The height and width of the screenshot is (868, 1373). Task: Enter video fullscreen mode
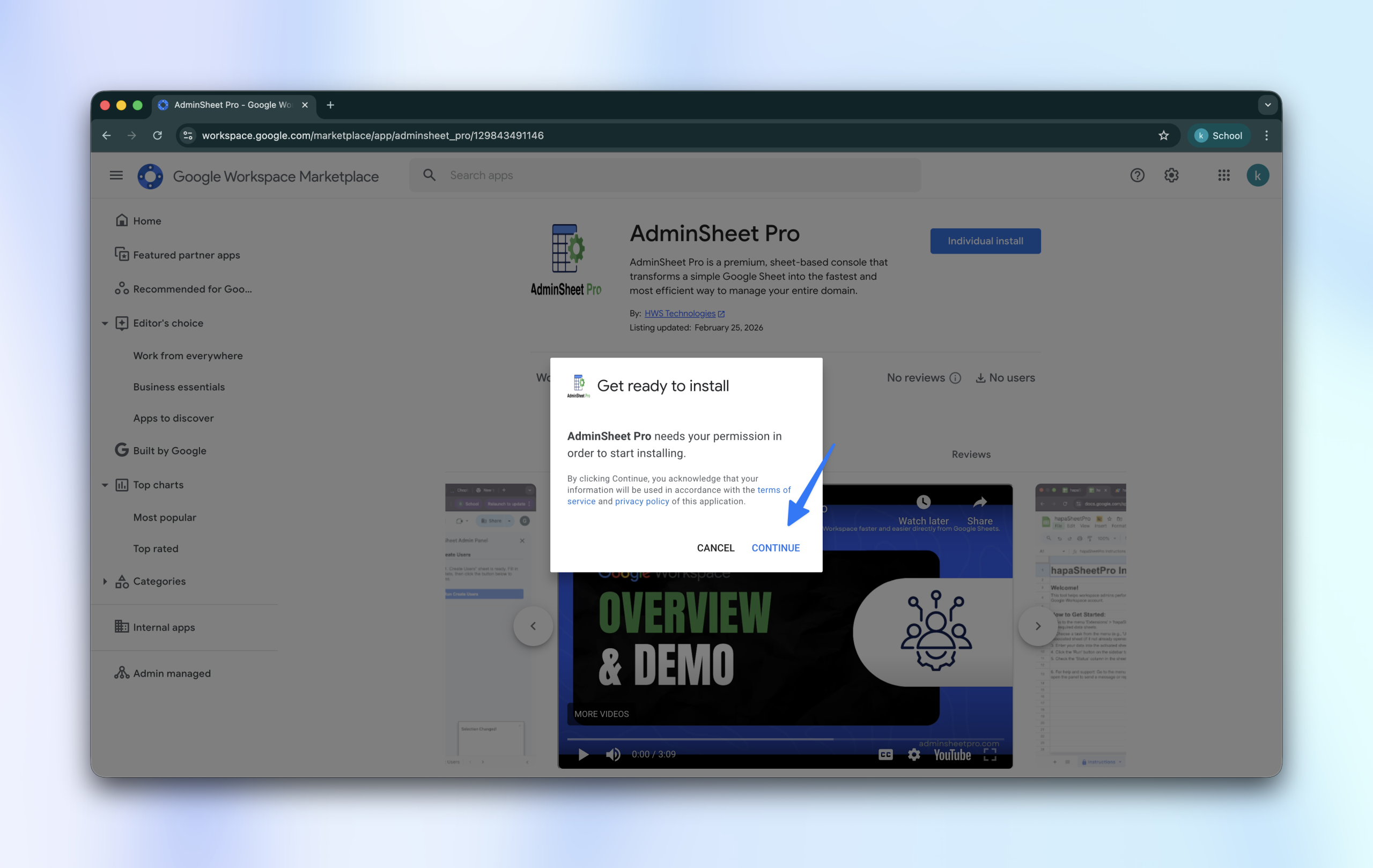990,754
